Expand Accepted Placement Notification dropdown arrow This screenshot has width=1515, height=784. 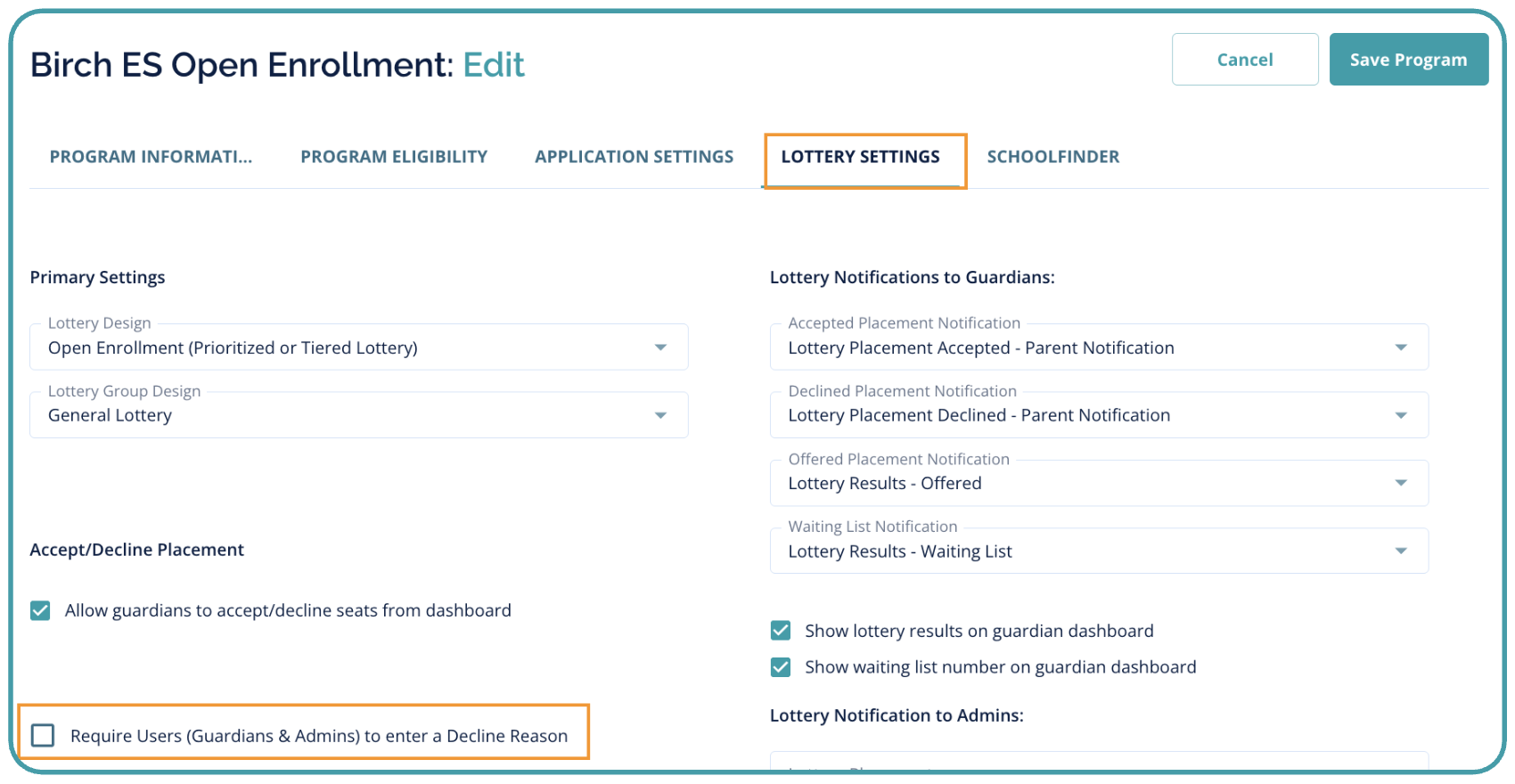(x=1401, y=347)
